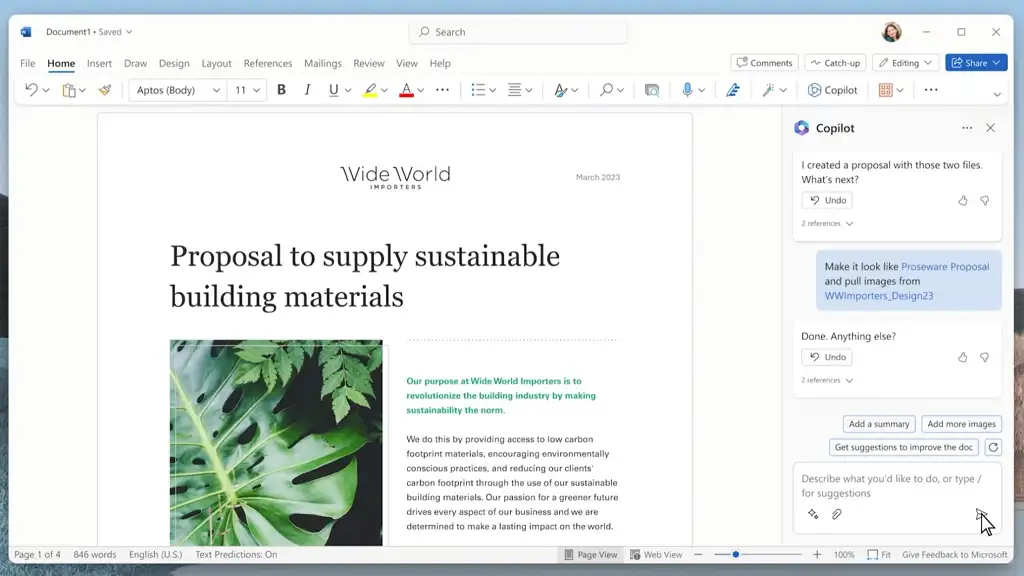Click the sparkle prompt guide icon
Viewport: 1024px width, 576px height.
(x=813, y=514)
